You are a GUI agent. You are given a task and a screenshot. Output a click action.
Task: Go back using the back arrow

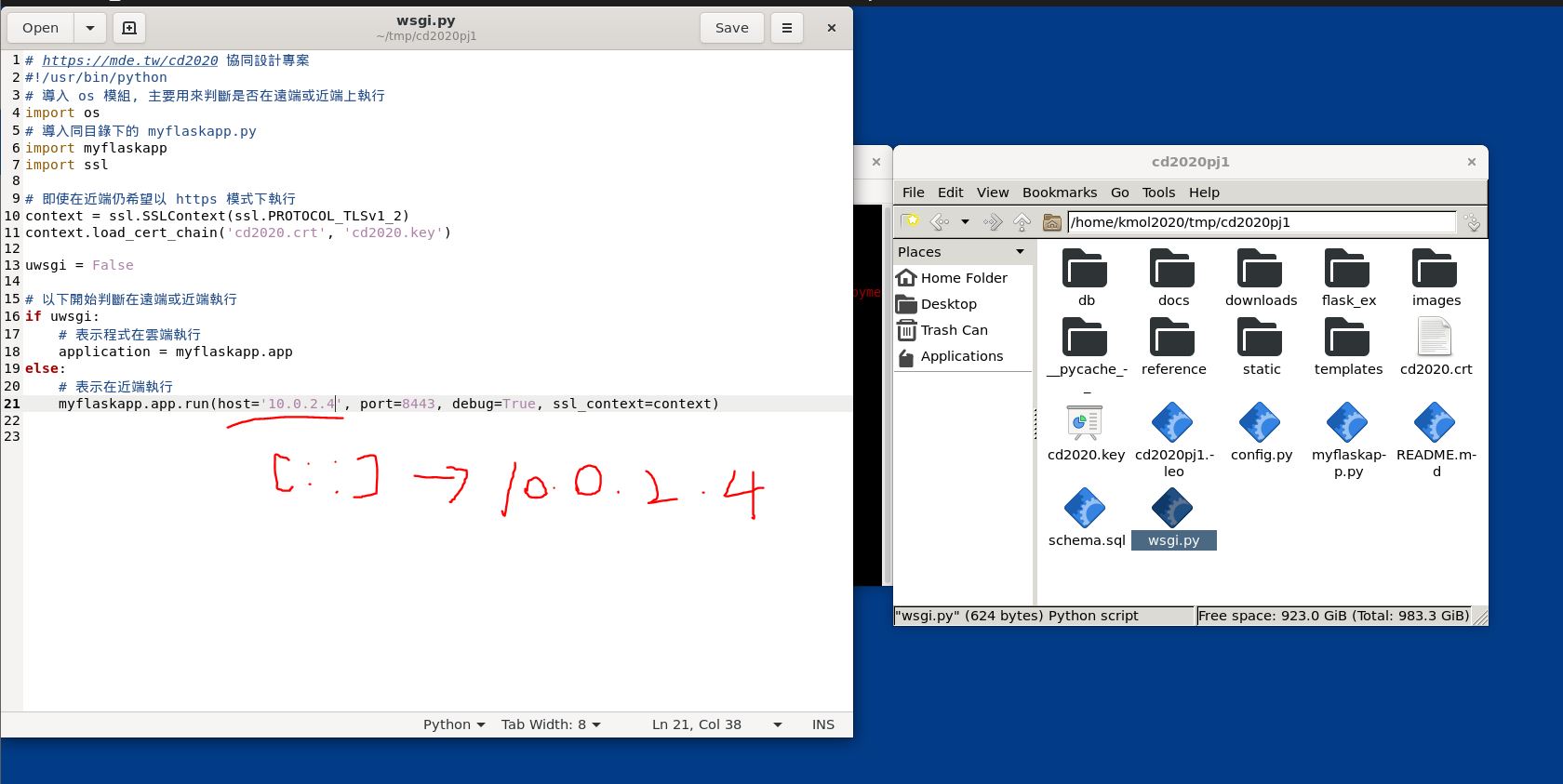[940, 221]
